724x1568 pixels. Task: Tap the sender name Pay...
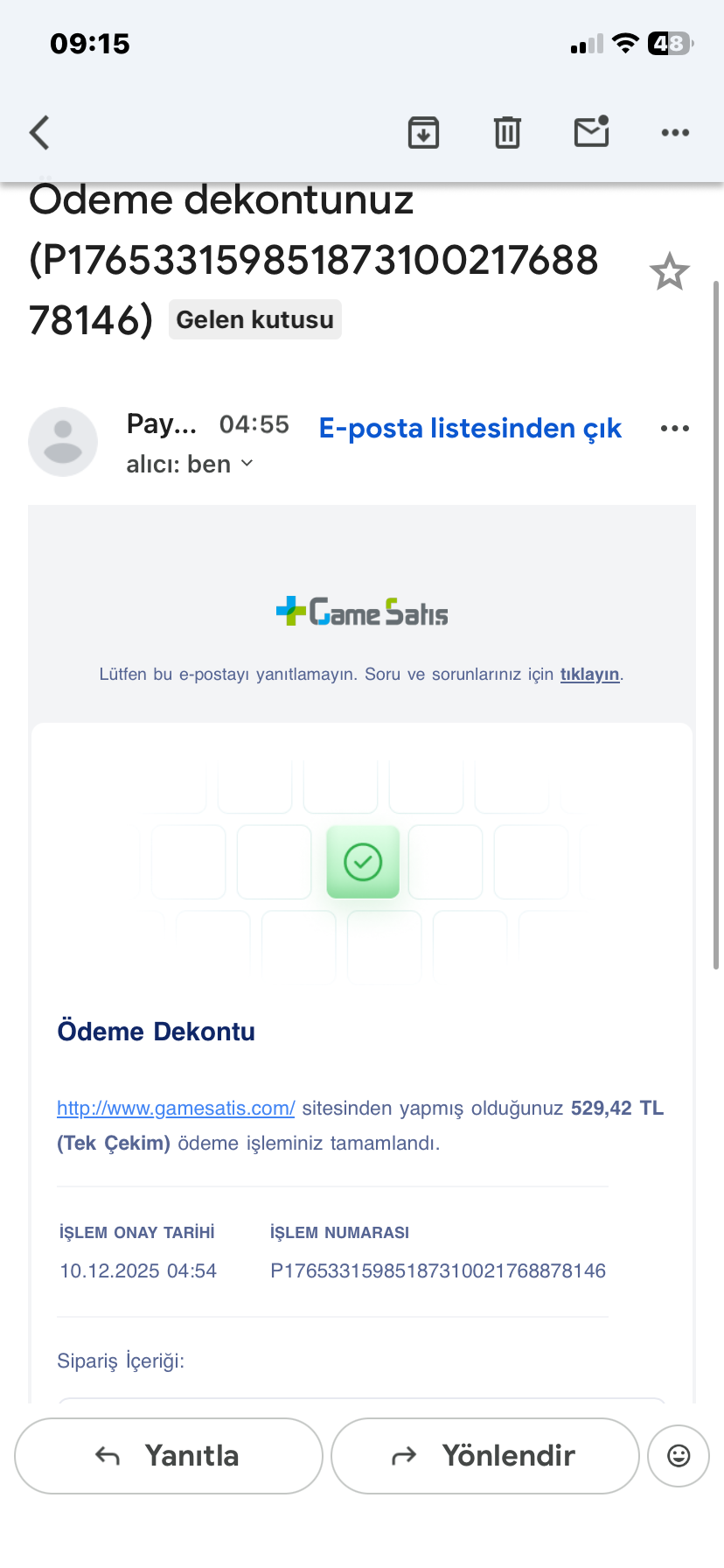(162, 423)
